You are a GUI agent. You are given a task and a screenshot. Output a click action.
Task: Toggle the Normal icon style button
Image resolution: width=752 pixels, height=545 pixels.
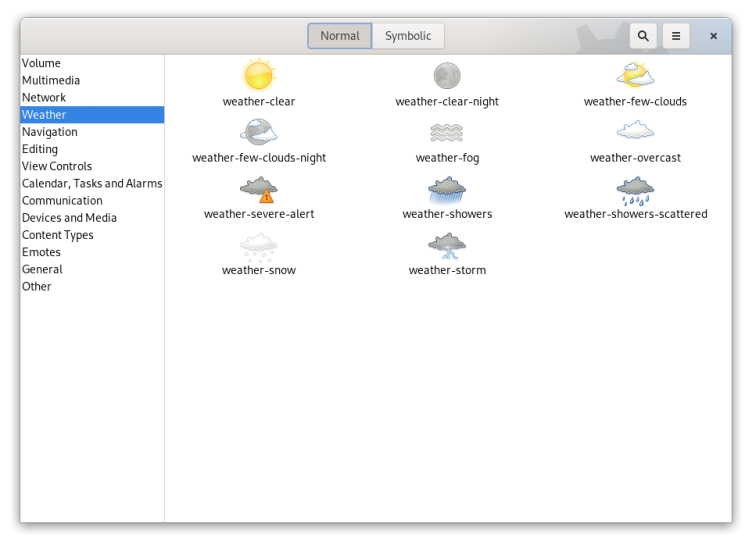340,36
